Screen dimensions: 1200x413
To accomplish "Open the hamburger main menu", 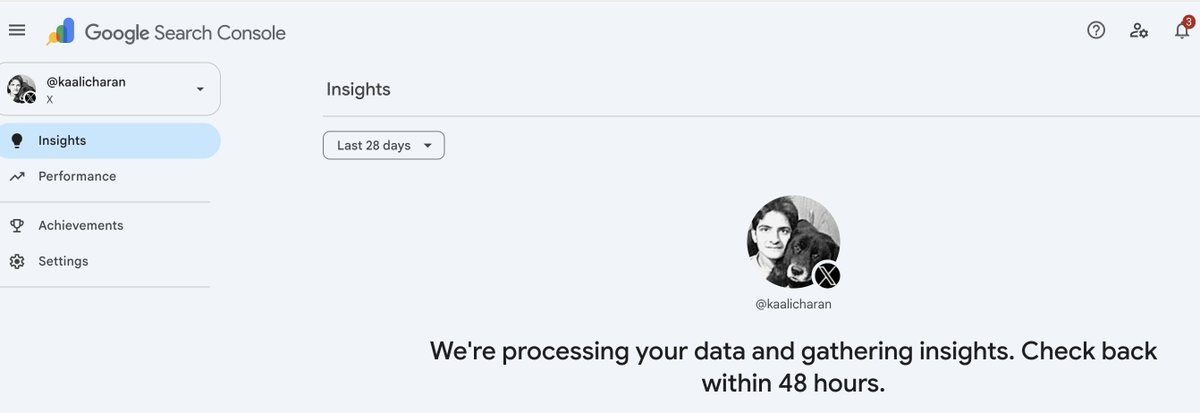I will point(16,30).
